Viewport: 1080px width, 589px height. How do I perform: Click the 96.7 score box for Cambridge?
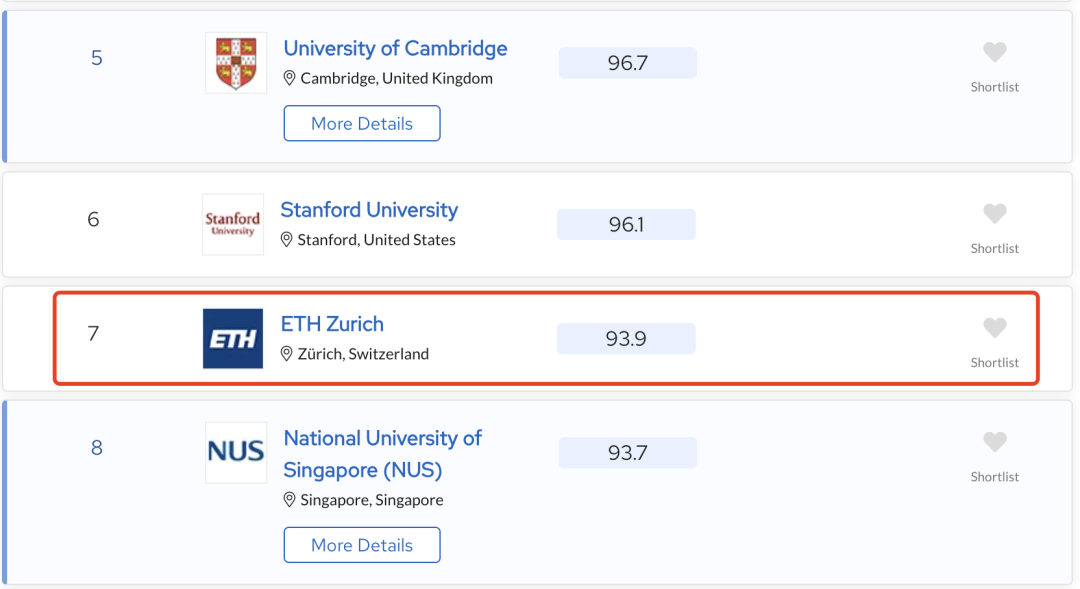pyautogui.click(x=627, y=63)
